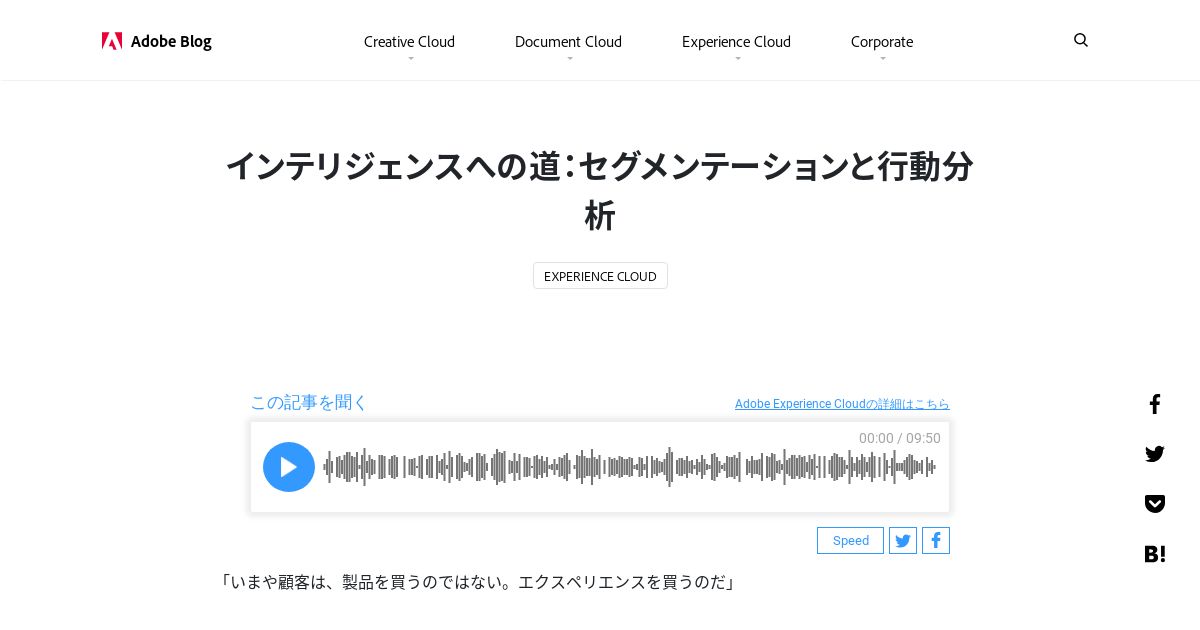1200x630 pixels.
Task: Open the Creative Cloud menu
Action: pyautogui.click(x=409, y=41)
